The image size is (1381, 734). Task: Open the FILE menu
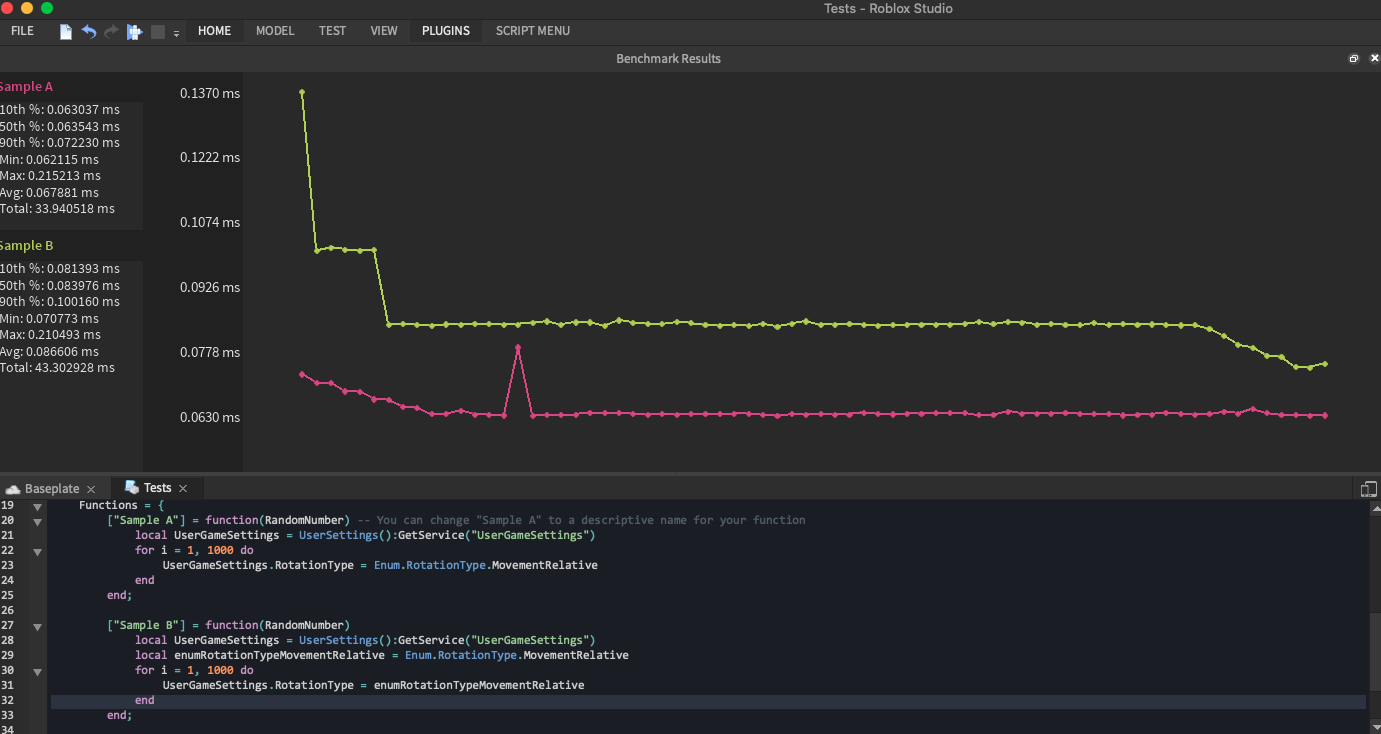pos(22,30)
